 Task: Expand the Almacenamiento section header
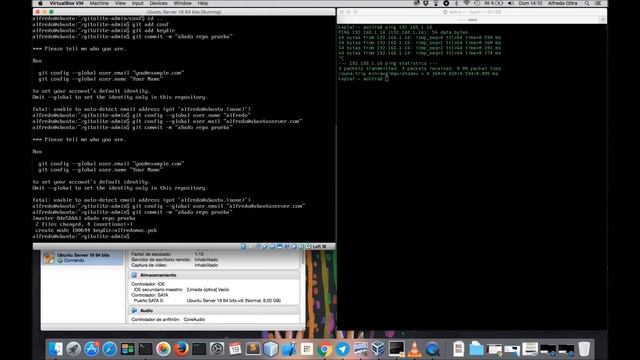click(x=214, y=275)
